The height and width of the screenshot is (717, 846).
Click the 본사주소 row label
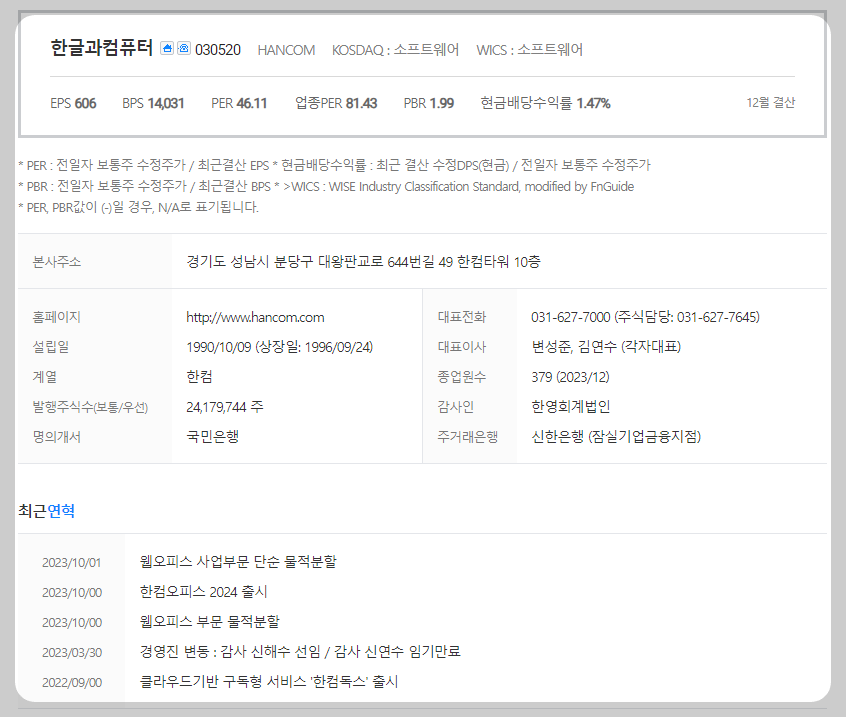(57, 262)
